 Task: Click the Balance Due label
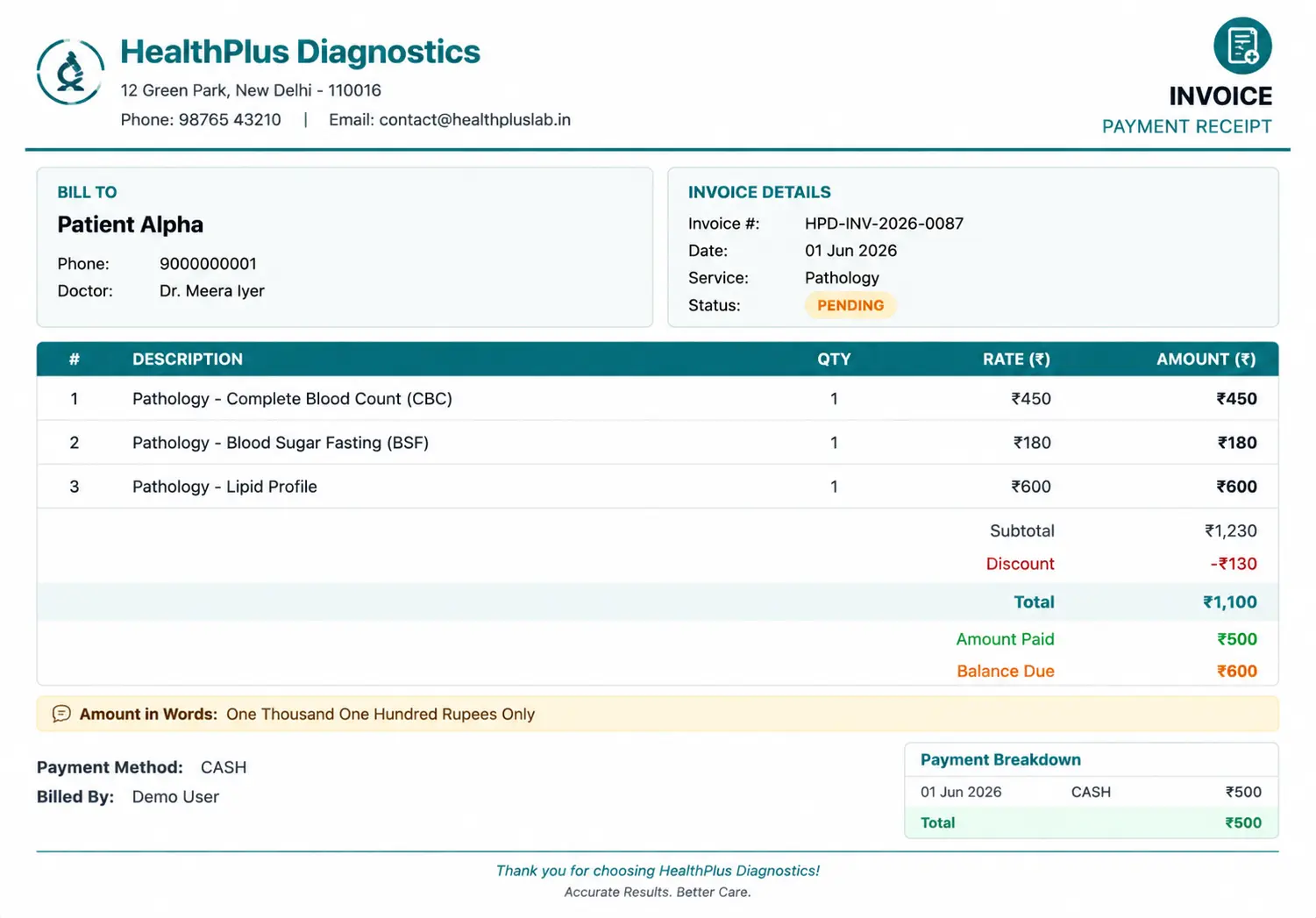coord(1006,671)
